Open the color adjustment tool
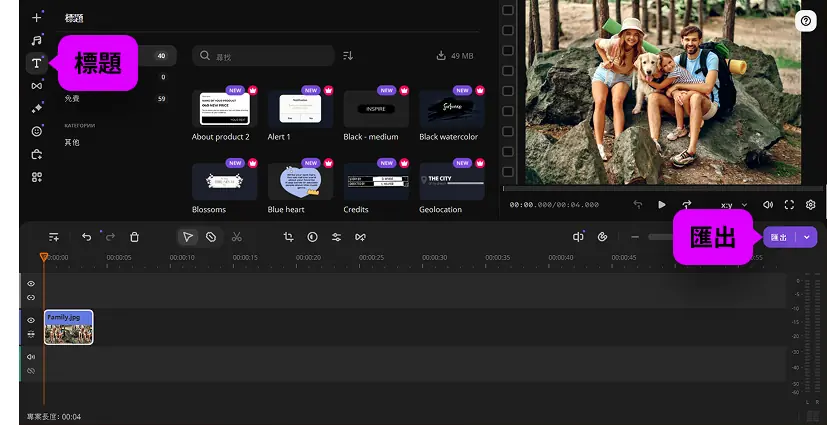 (x=313, y=237)
